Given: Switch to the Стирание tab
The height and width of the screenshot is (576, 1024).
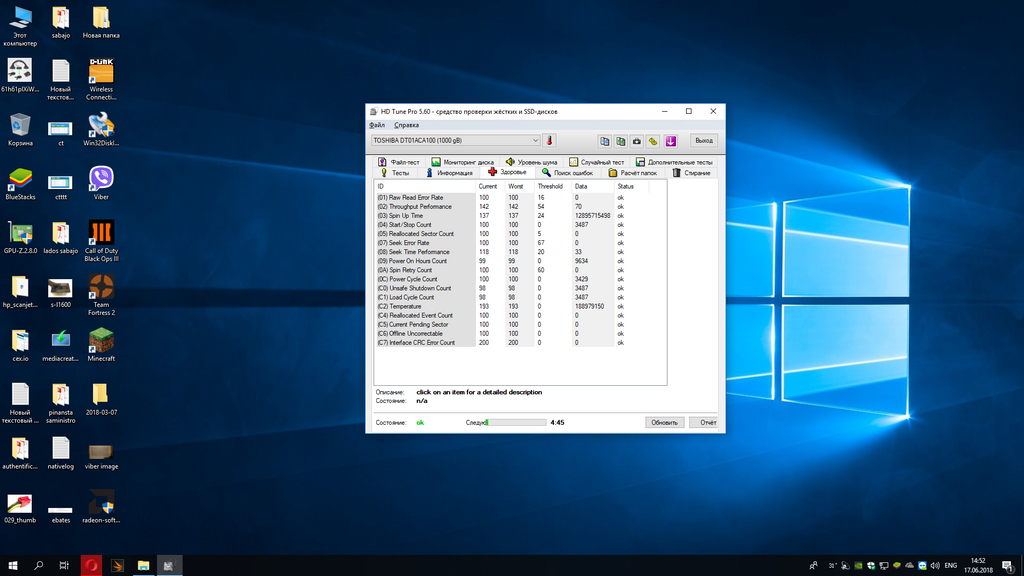Looking at the screenshot, I should (x=692, y=173).
